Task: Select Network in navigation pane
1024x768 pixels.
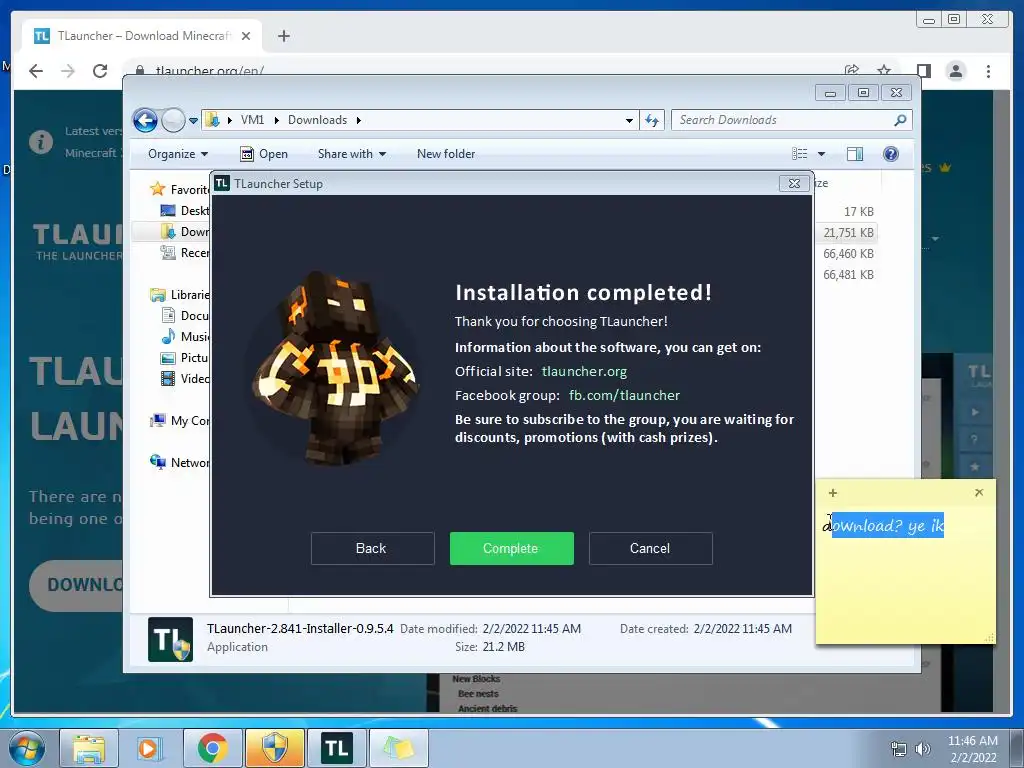Action: 180,462
